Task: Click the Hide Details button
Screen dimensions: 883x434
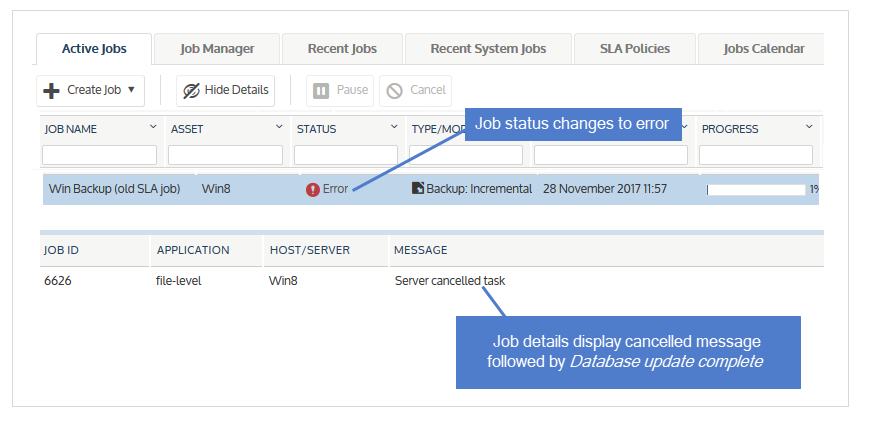Action: [225, 91]
